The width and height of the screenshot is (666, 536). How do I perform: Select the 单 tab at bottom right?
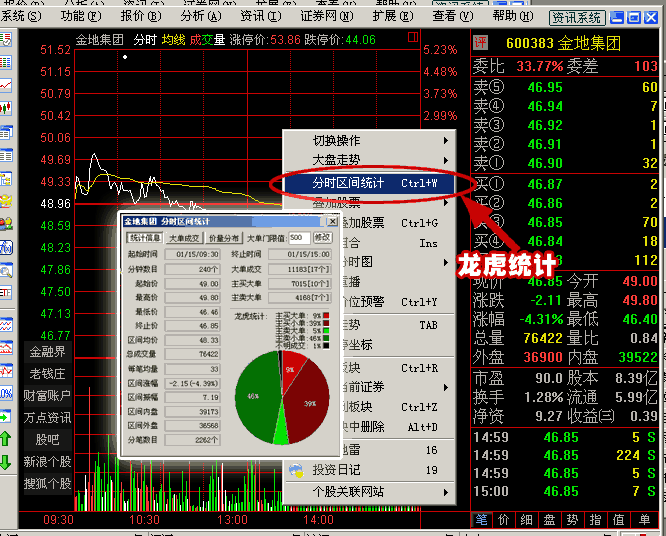pos(645,519)
